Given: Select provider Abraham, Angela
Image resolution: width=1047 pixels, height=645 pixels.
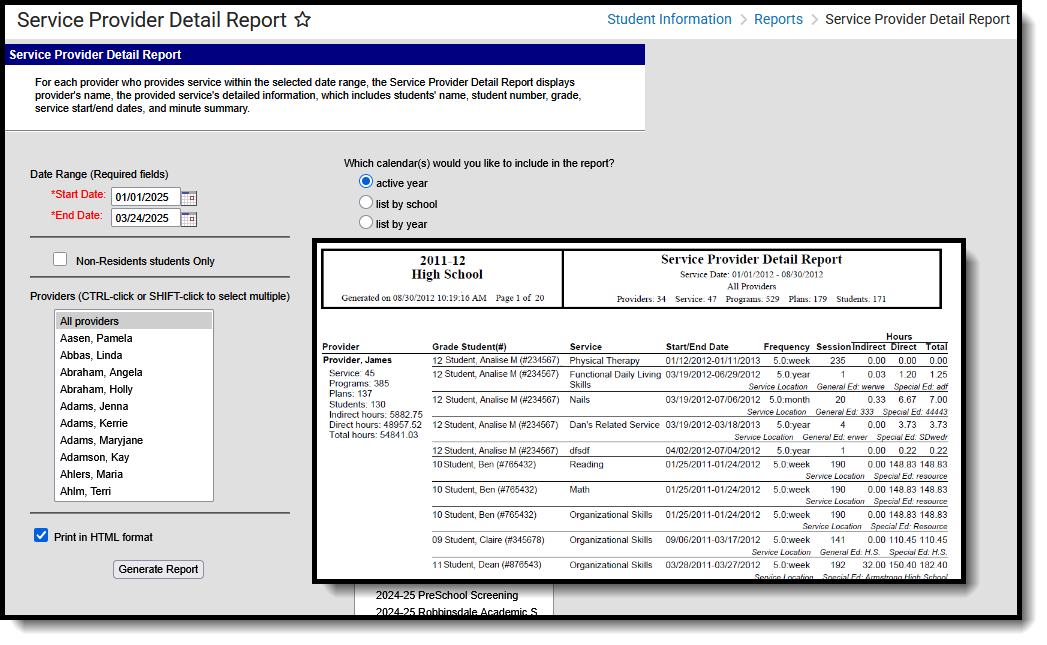Looking at the screenshot, I should 134,373.
